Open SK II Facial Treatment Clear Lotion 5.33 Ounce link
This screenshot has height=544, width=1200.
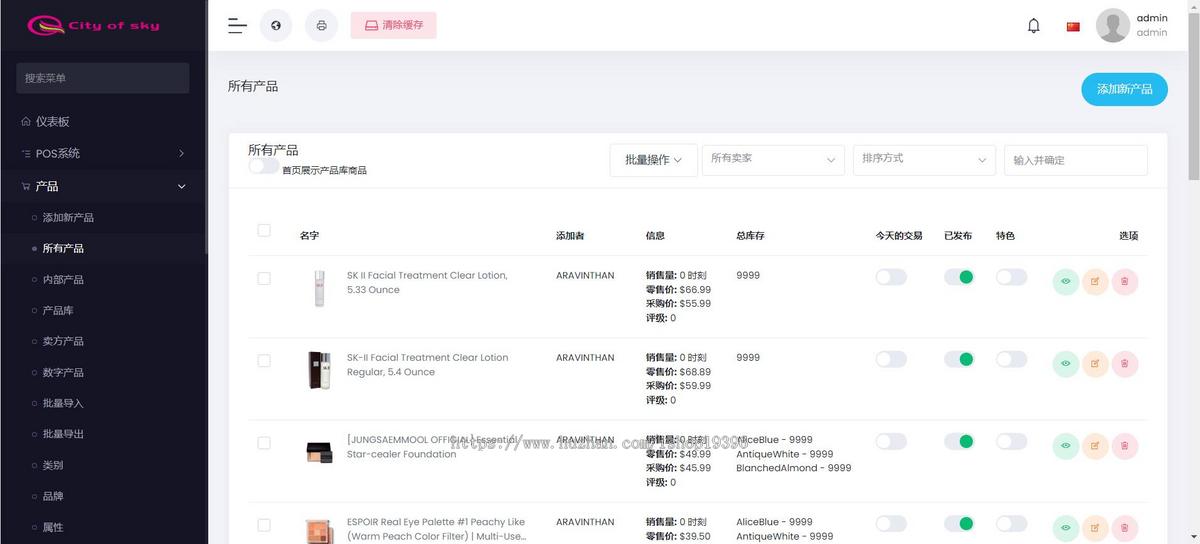pos(427,282)
